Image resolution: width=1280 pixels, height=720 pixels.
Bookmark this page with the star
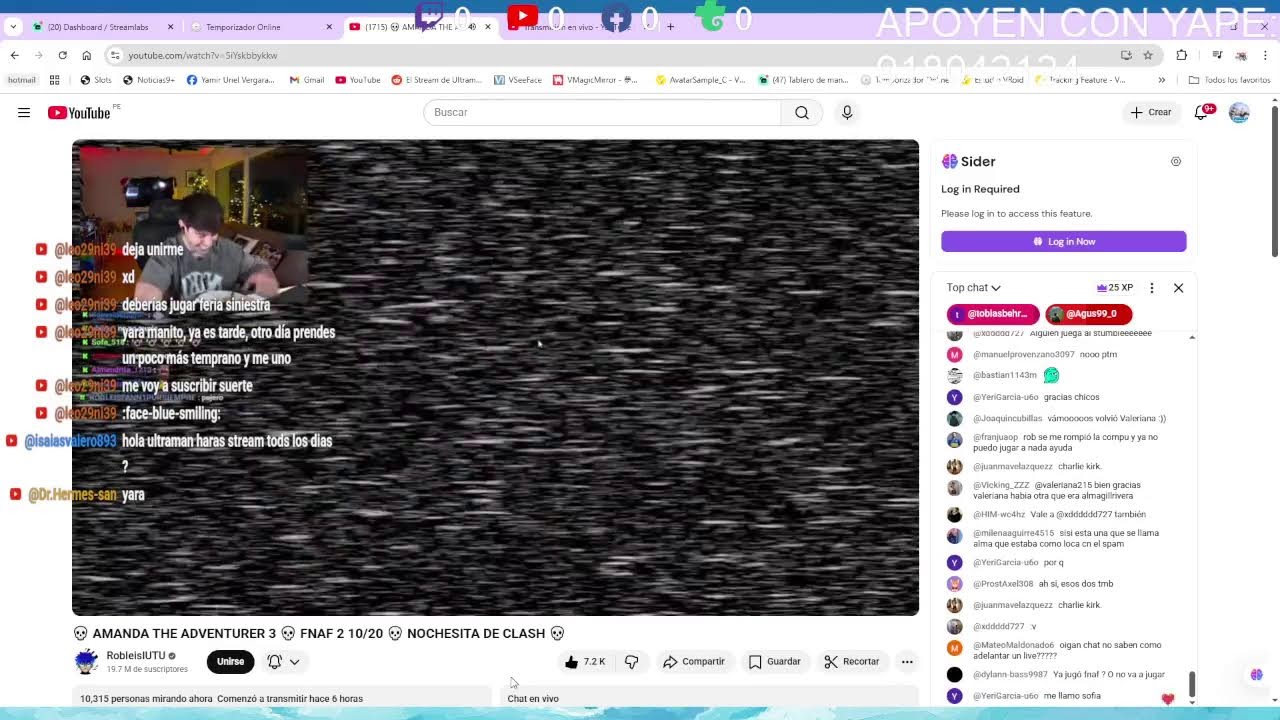[x=1148, y=55]
